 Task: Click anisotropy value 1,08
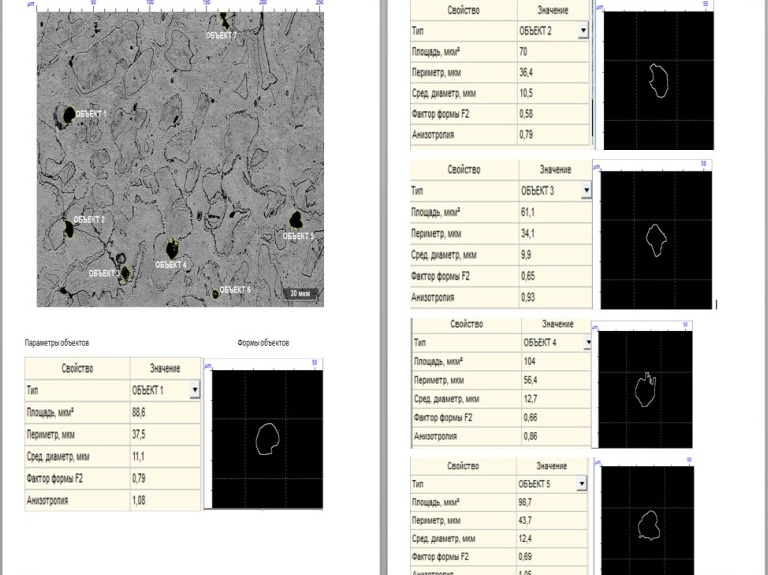139,500
